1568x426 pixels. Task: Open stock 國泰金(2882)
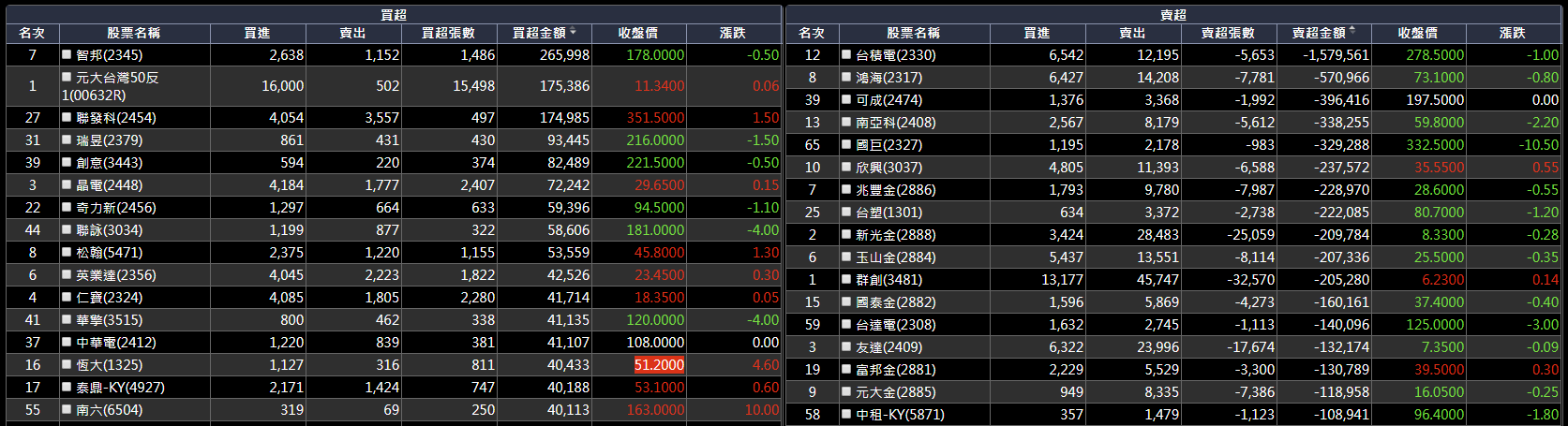(x=896, y=301)
